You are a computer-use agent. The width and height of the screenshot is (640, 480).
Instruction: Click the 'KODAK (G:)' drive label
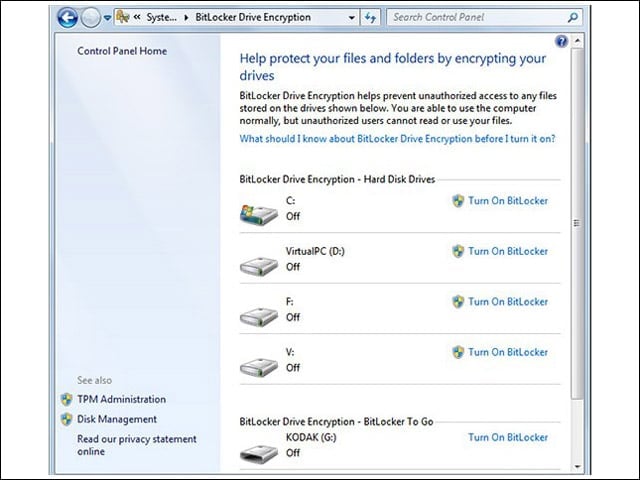pos(311,438)
